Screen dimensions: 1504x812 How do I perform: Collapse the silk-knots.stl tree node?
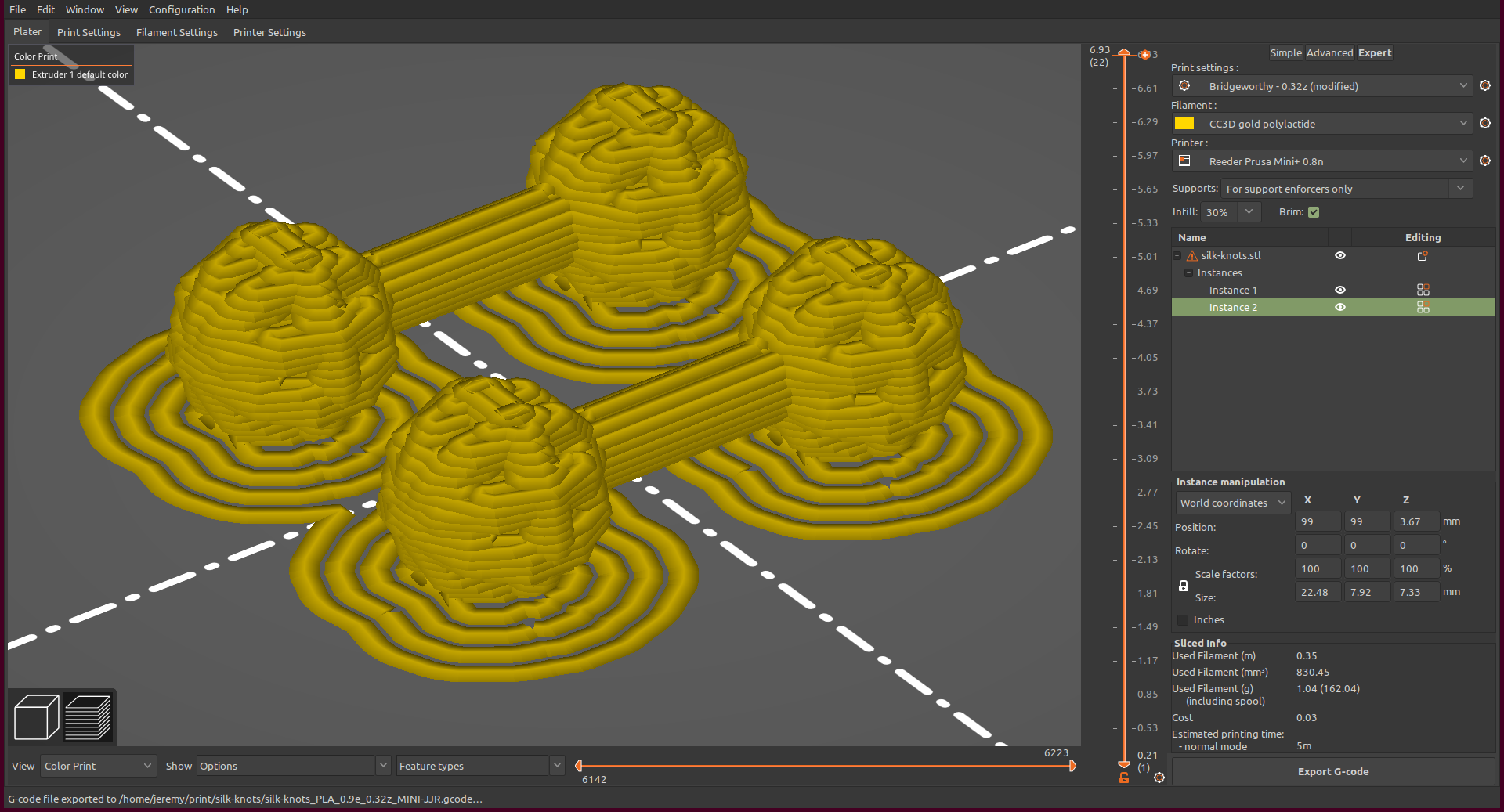[x=1177, y=256]
